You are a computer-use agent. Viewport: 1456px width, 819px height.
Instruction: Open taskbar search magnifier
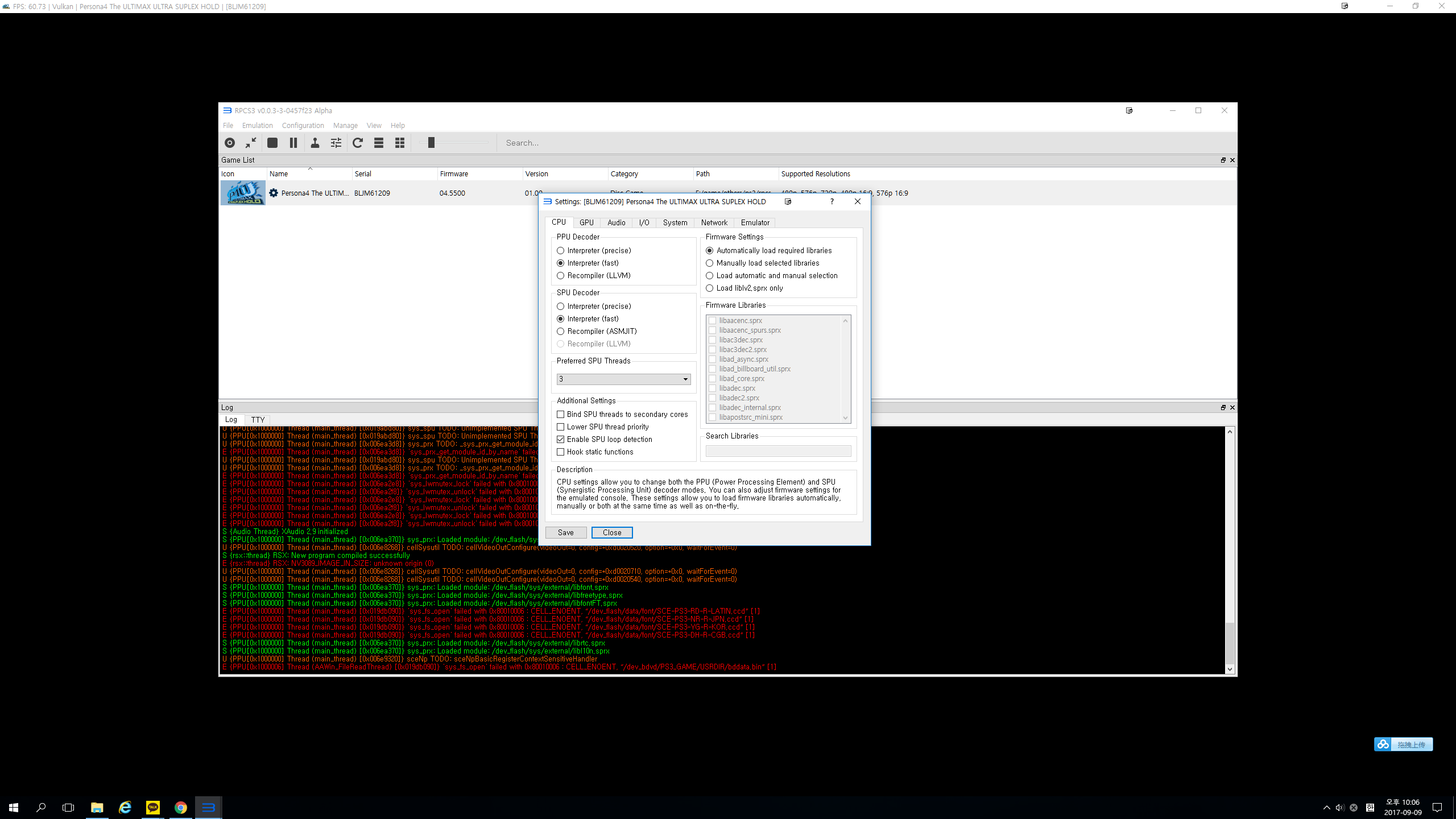click(41, 808)
